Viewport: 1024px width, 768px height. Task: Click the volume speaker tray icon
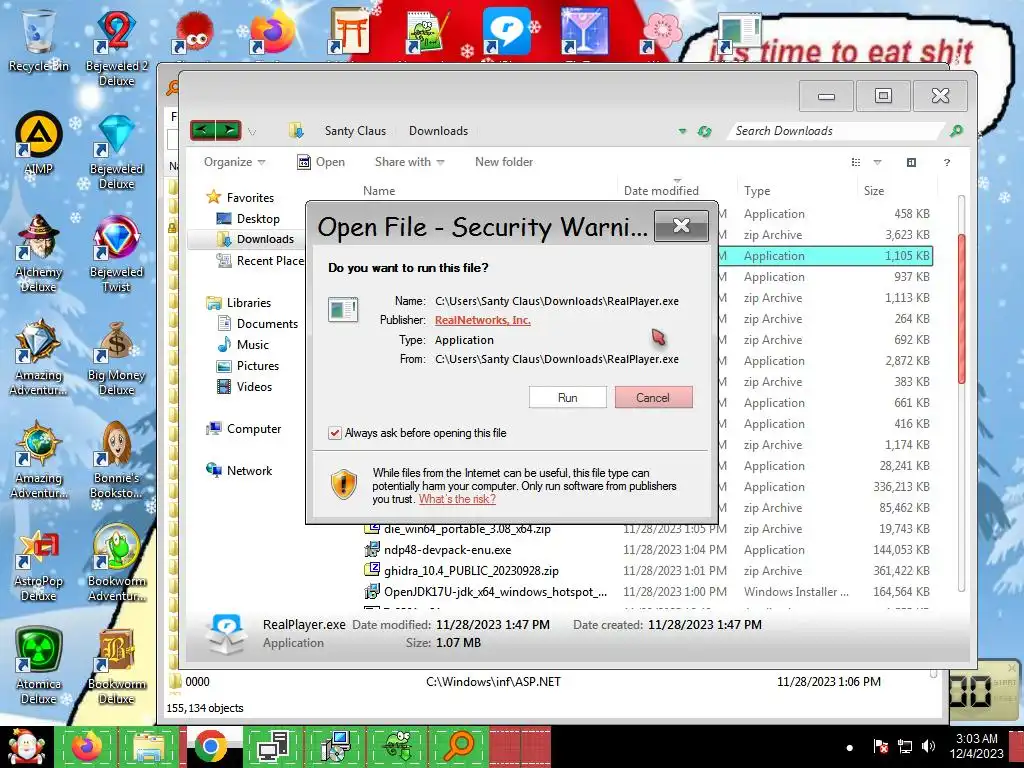click(928, 746)
